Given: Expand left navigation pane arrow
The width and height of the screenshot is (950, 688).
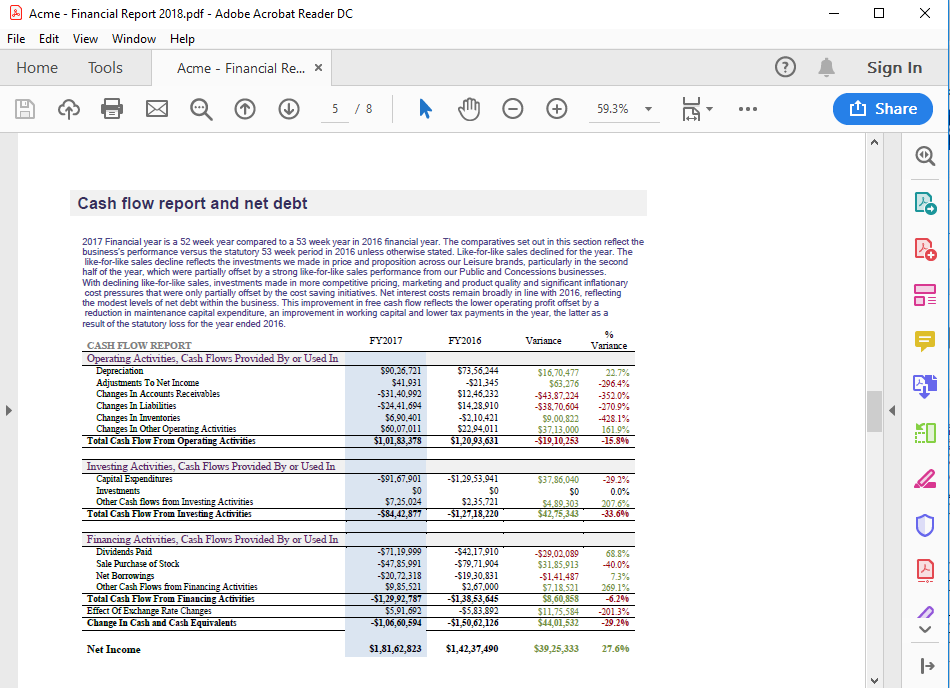Looking at the screenshot, I should click(x=8, y=411).
